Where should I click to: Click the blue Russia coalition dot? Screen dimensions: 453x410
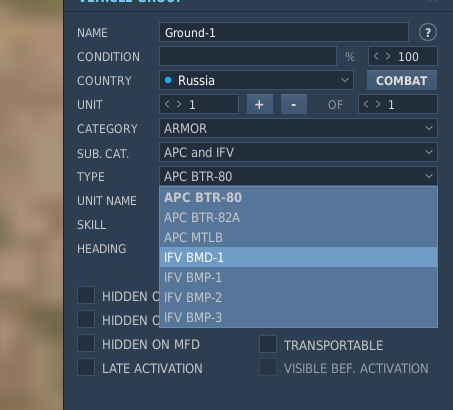168,80
